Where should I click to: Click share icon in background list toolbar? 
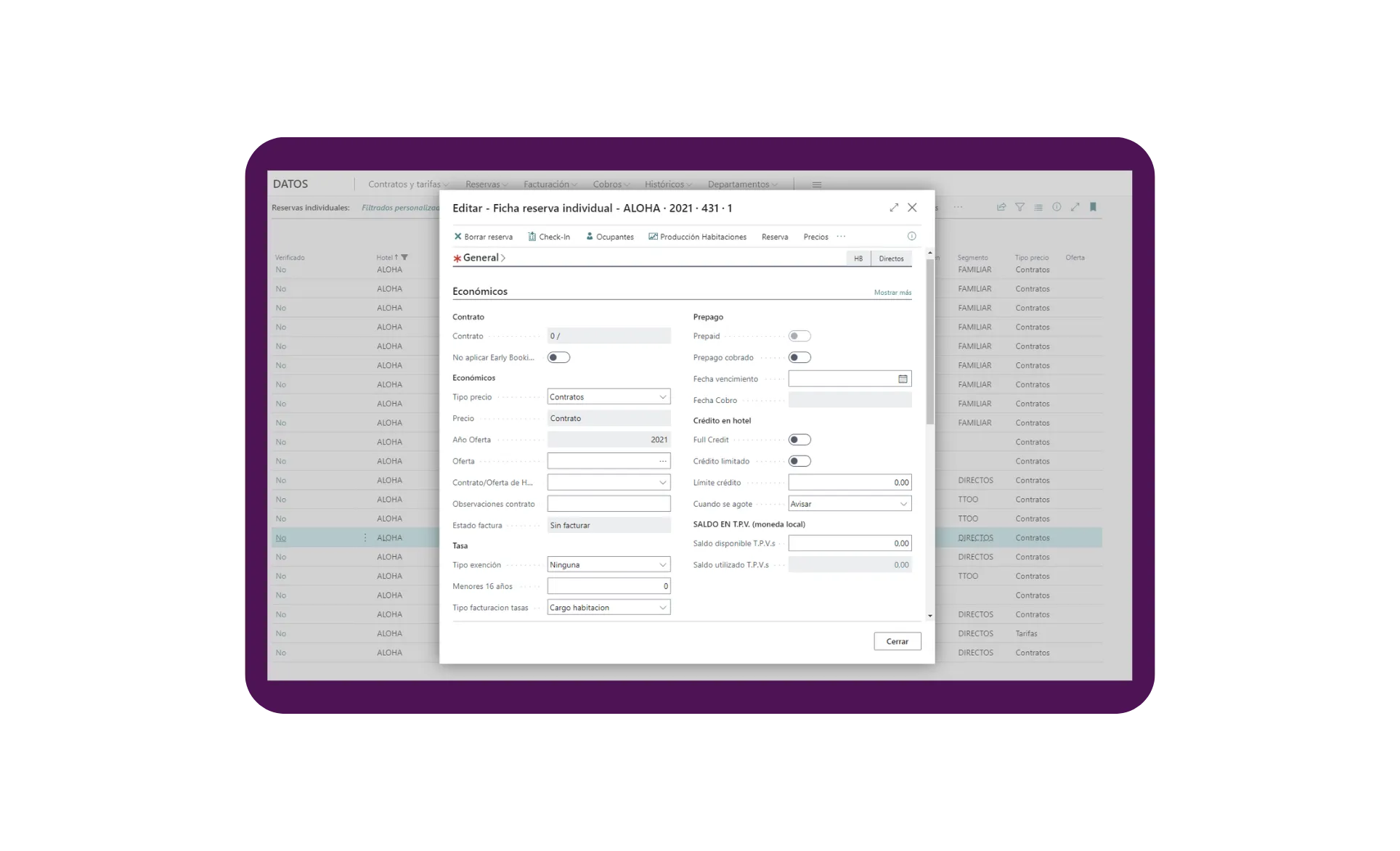pyautogui.click(x=1001, y=208)
